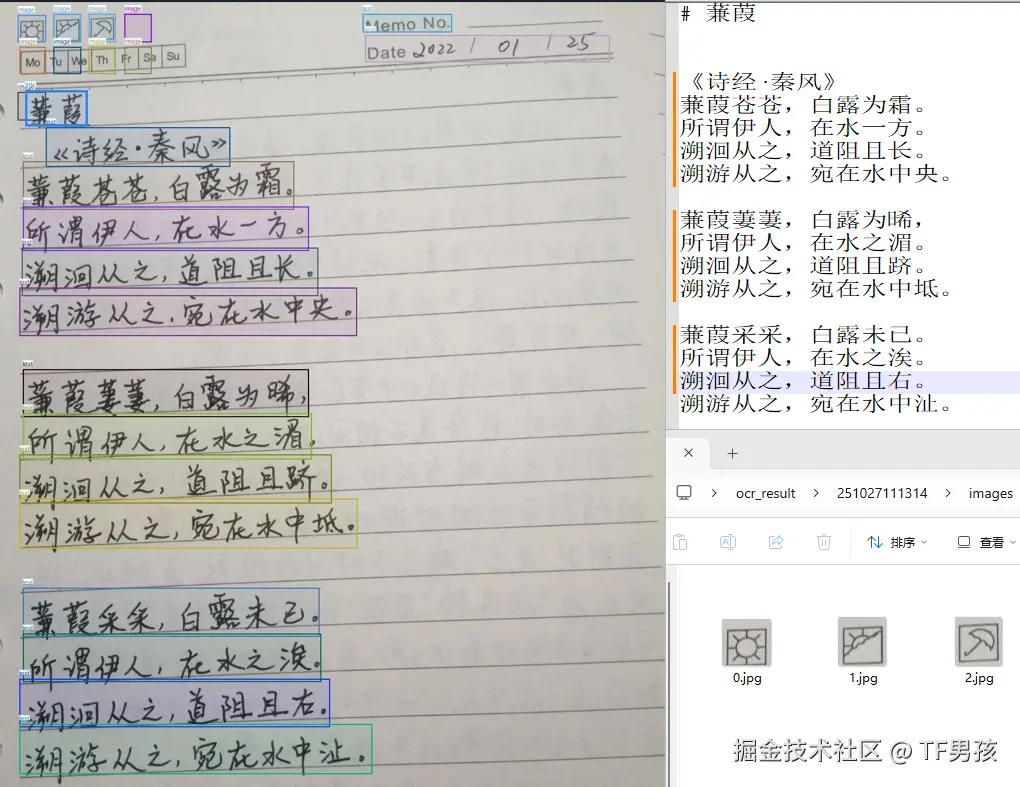Open a new explorer tab with plus
Screen dimensions: 1020x787
[732, 453]
